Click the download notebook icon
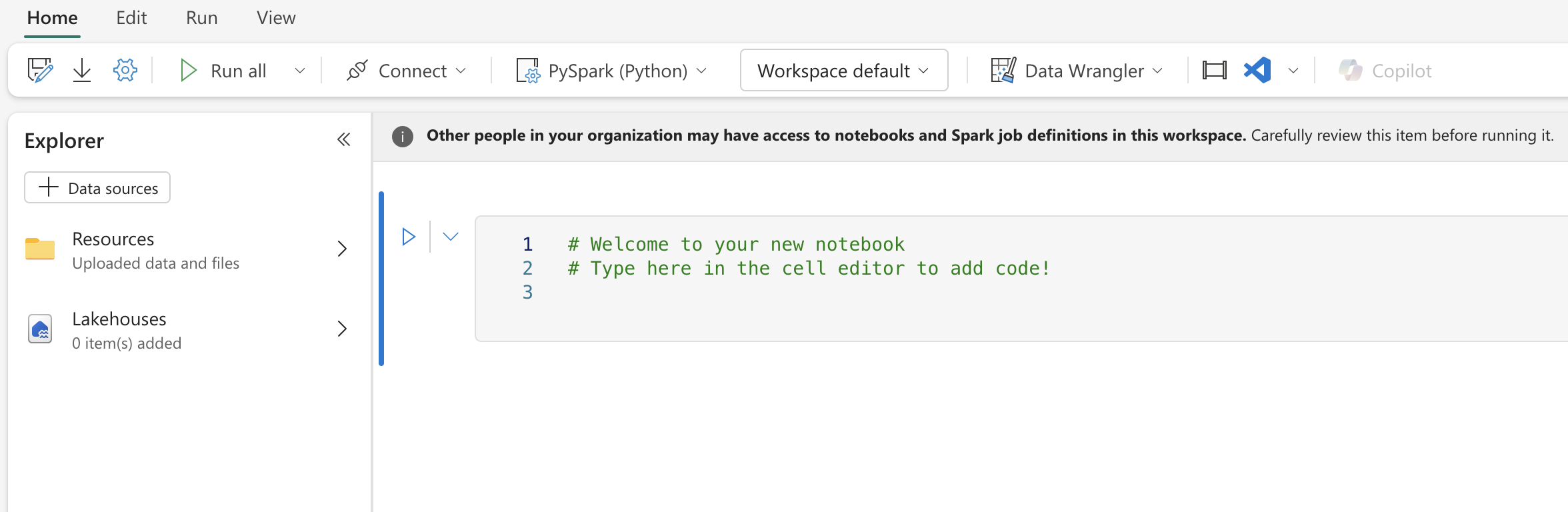Image resolution: width=1568 pixels, height=512 pixels. (x=82, y=70)
